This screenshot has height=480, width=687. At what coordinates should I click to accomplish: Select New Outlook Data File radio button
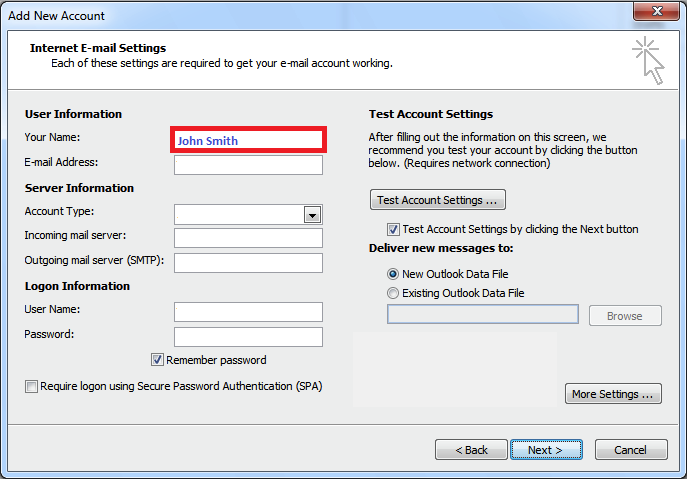393,274
